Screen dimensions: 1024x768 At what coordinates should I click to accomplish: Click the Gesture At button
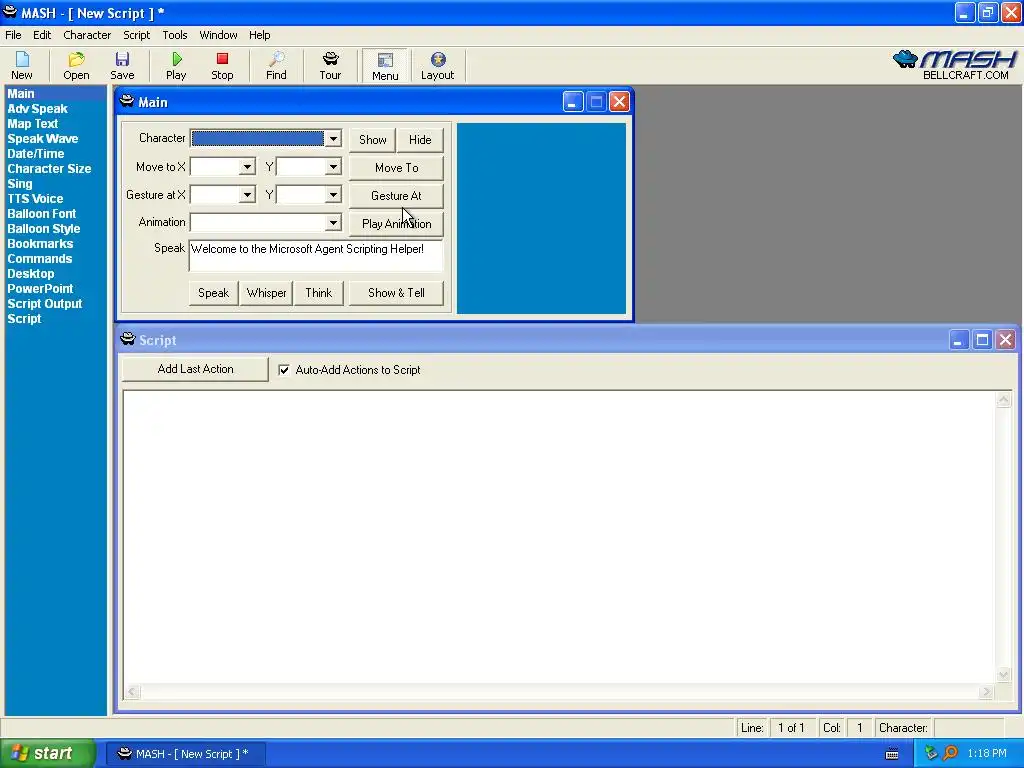(x=396, y=196)
